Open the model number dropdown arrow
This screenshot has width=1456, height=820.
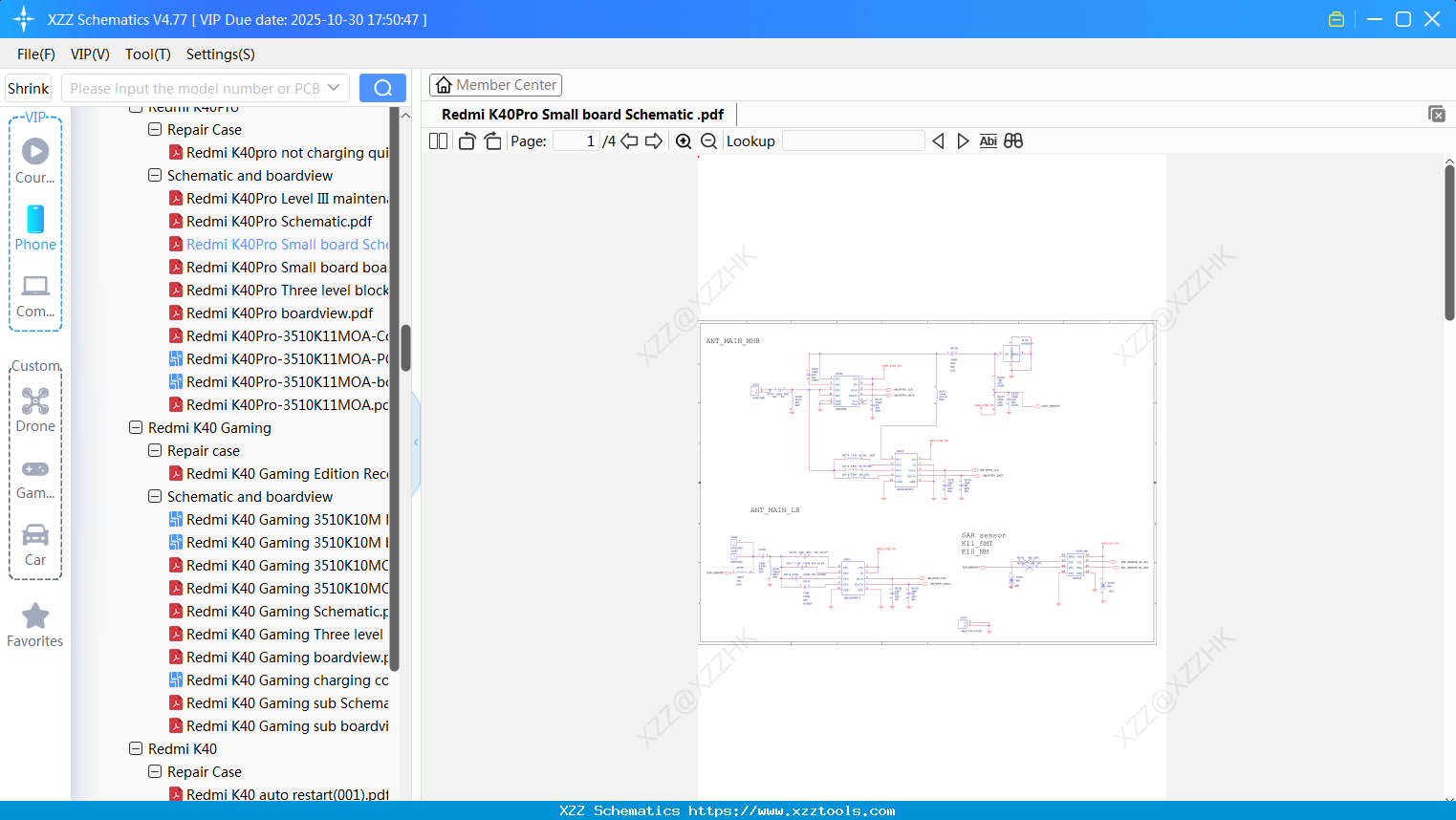point(334,88)
